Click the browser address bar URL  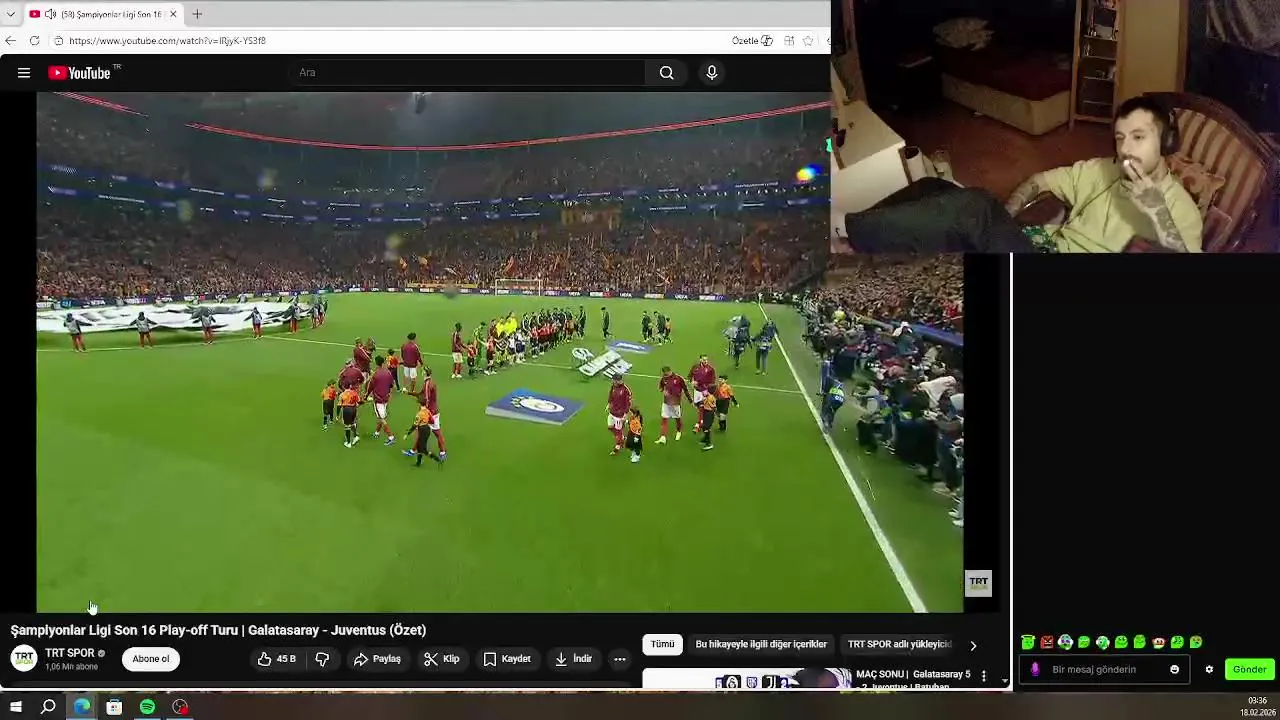click(x=167, y=41)
